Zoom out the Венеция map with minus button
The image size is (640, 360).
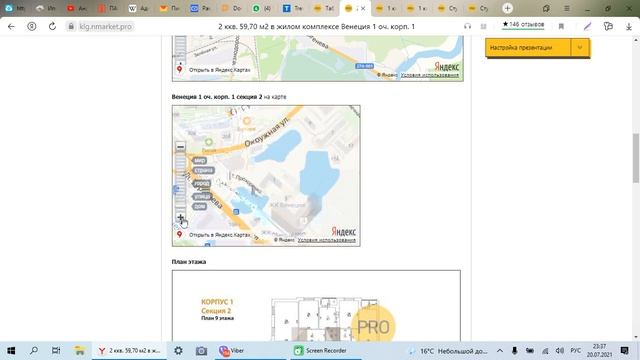pos(180,147)
